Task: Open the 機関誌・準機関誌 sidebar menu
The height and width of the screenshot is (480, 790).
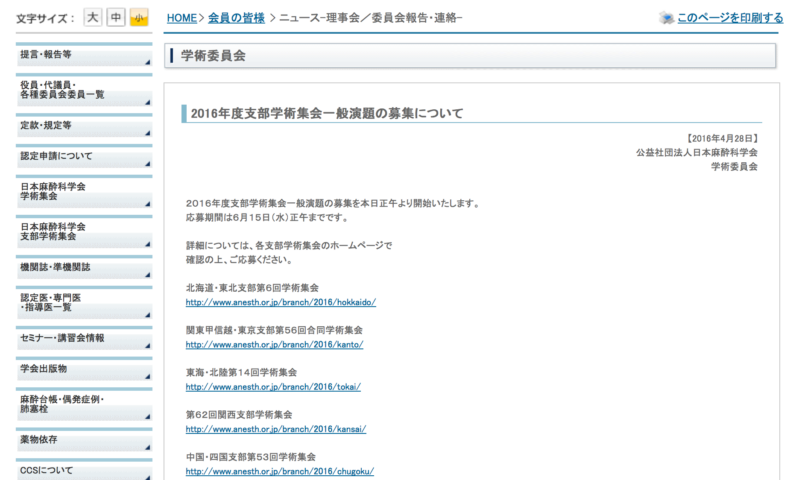Action: point(84,268)
